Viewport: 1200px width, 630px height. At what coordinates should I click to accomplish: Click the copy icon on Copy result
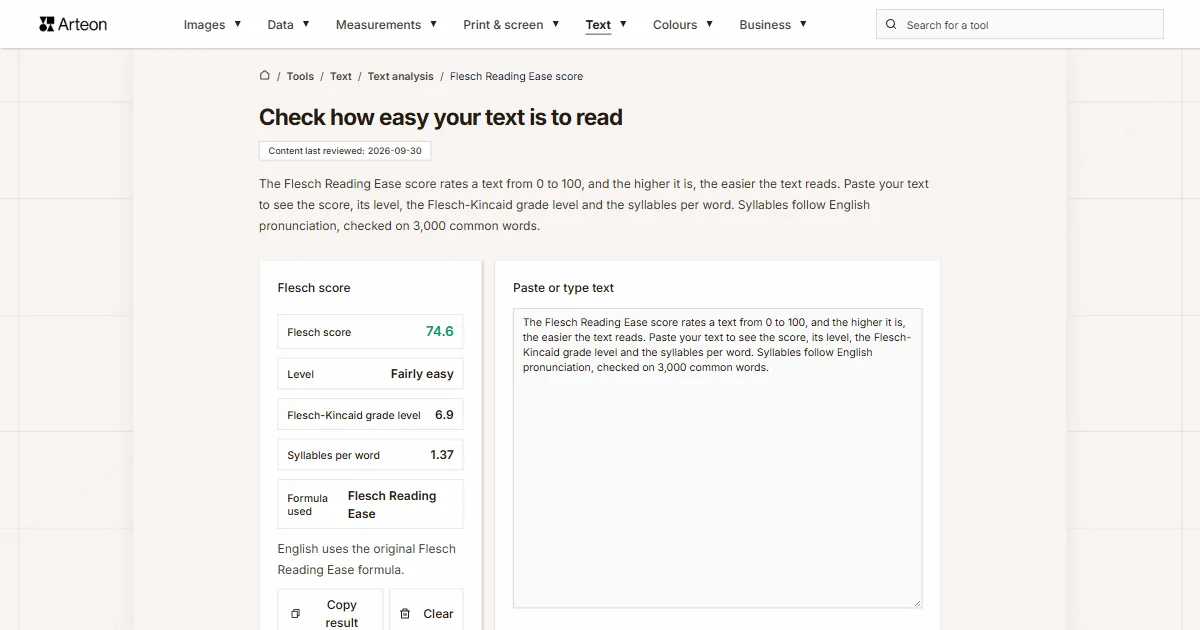click(x=295, y=614)
